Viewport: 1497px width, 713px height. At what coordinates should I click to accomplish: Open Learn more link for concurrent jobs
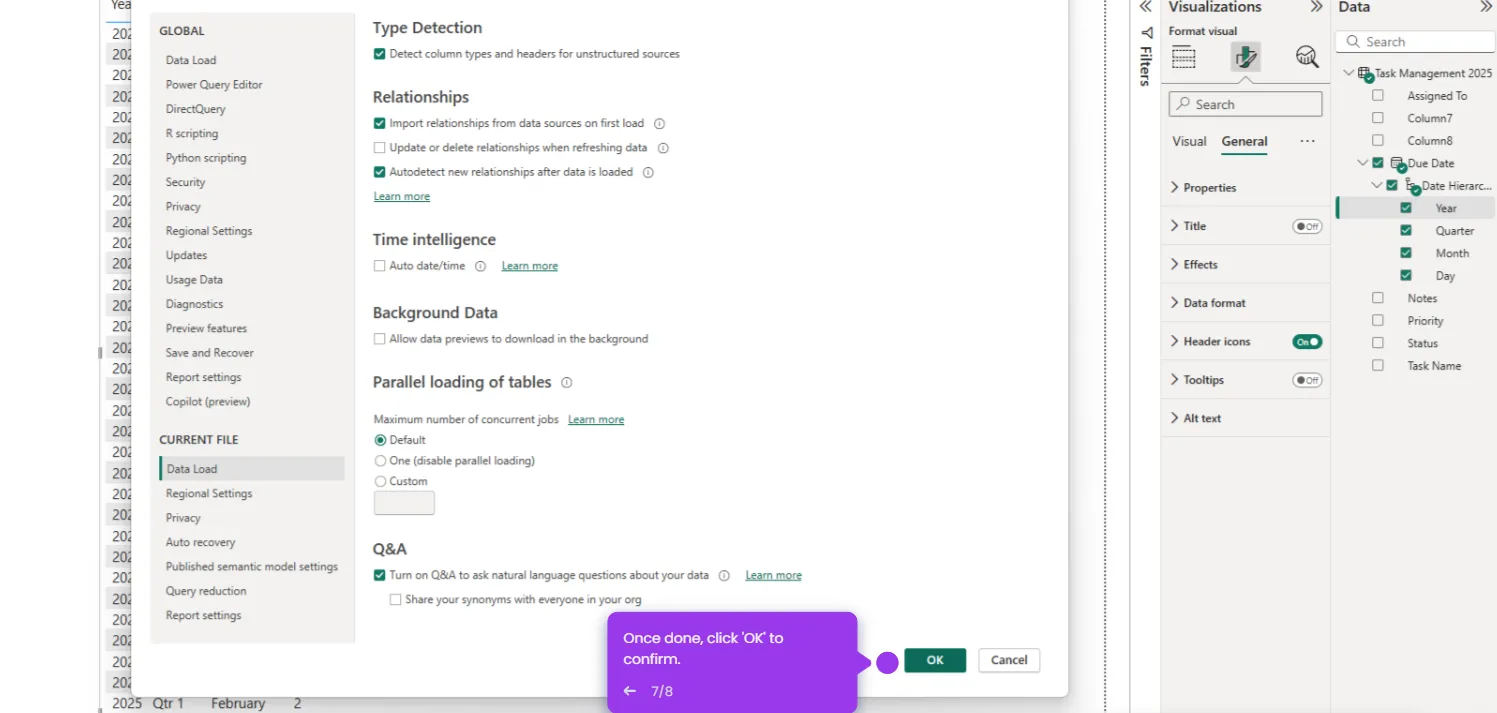(596, 420)
